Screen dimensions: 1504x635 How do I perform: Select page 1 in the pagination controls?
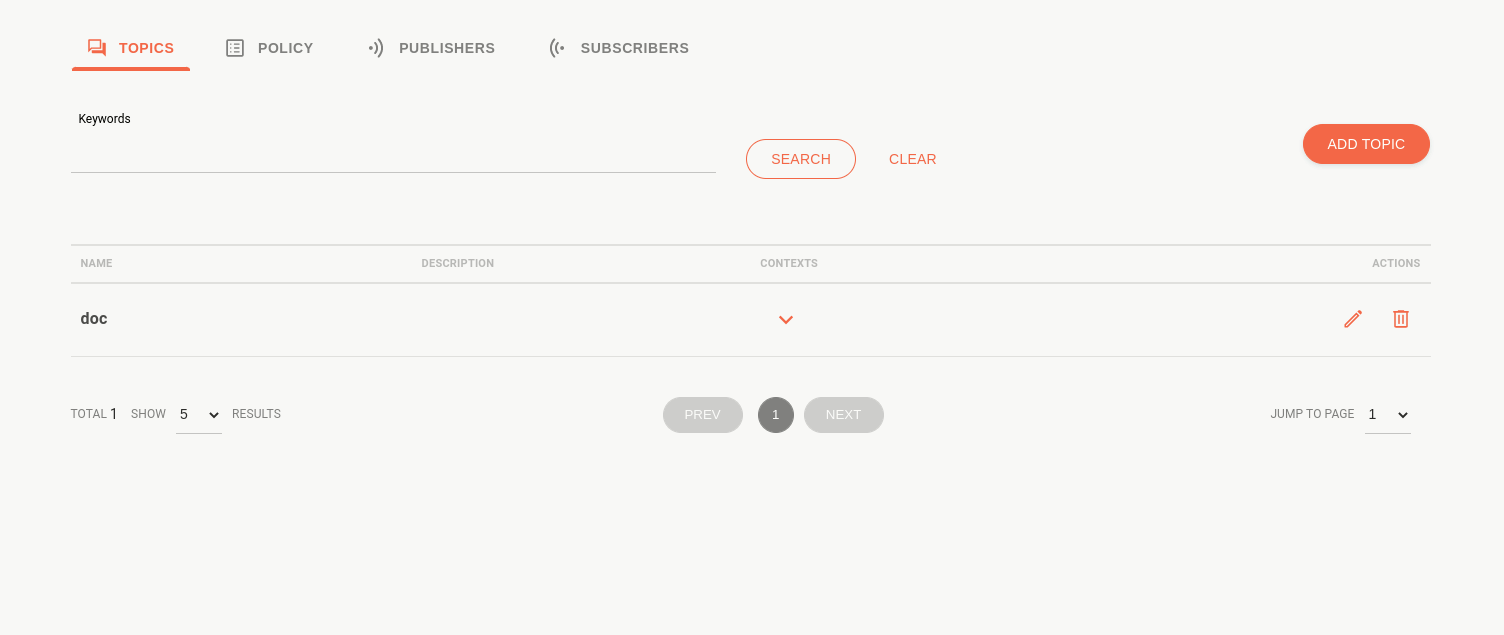[x=775, y=414]
